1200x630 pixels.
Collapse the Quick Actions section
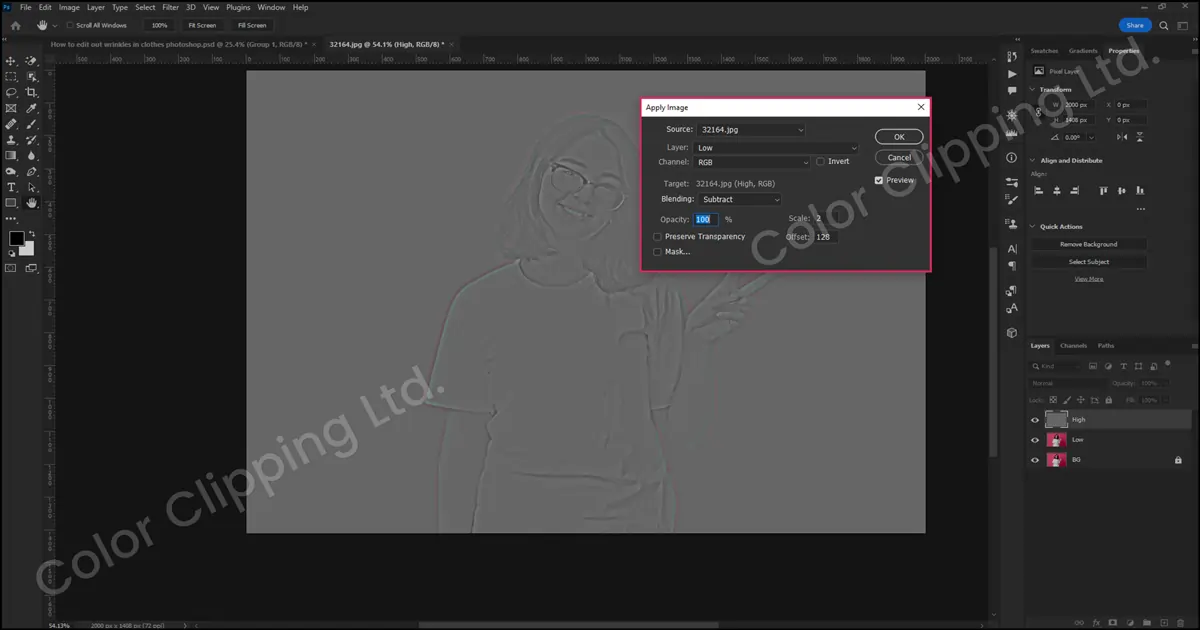(x=1032, y=227)
